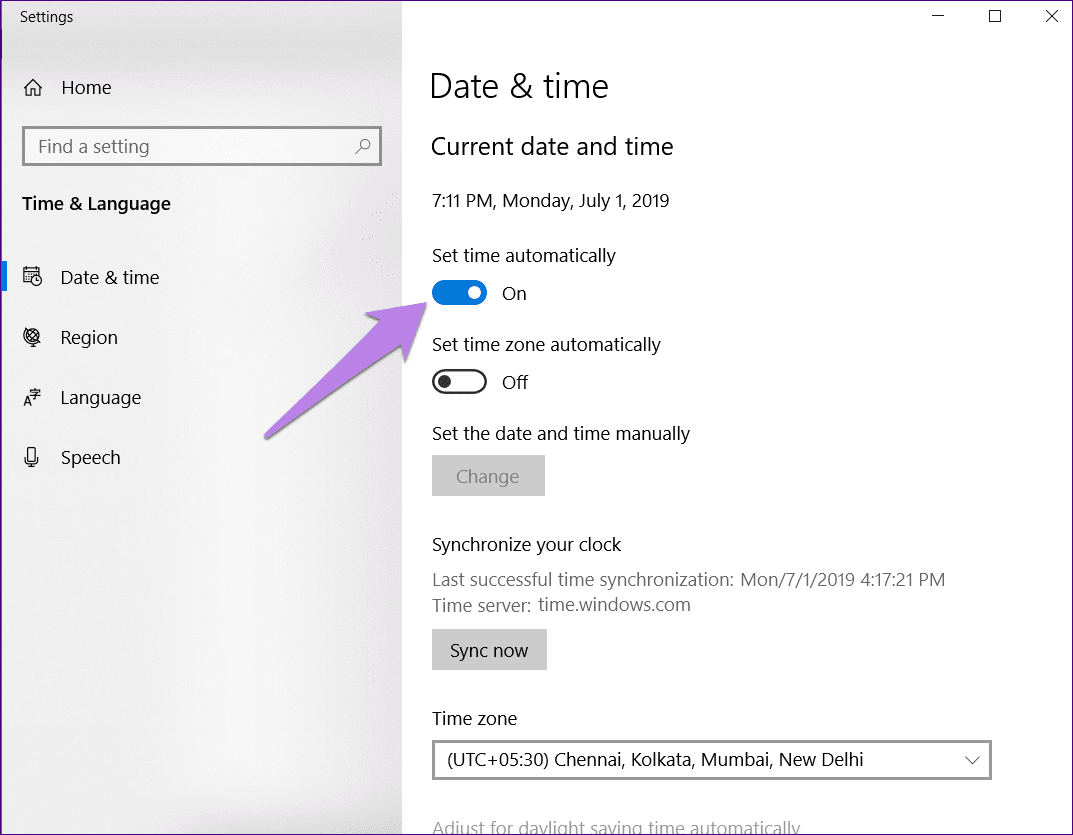This screenshot has width=1073, height=835.
Task: Maximize the Settings window
Action: 995,16
